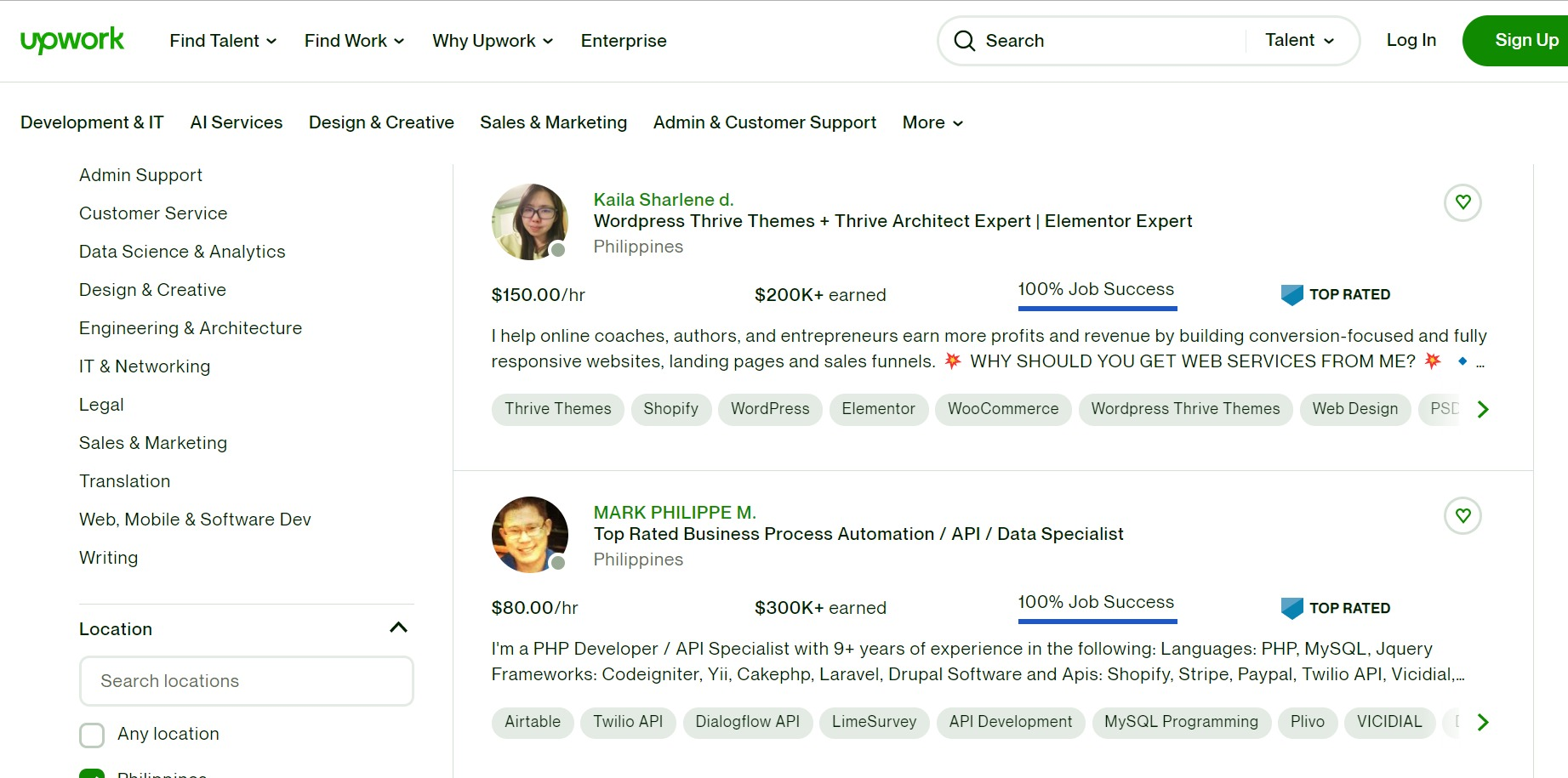Open the Talent search type dropdown
Image resolution: width=1568 pixels, height=778 pixels.
pos(1299,40)
